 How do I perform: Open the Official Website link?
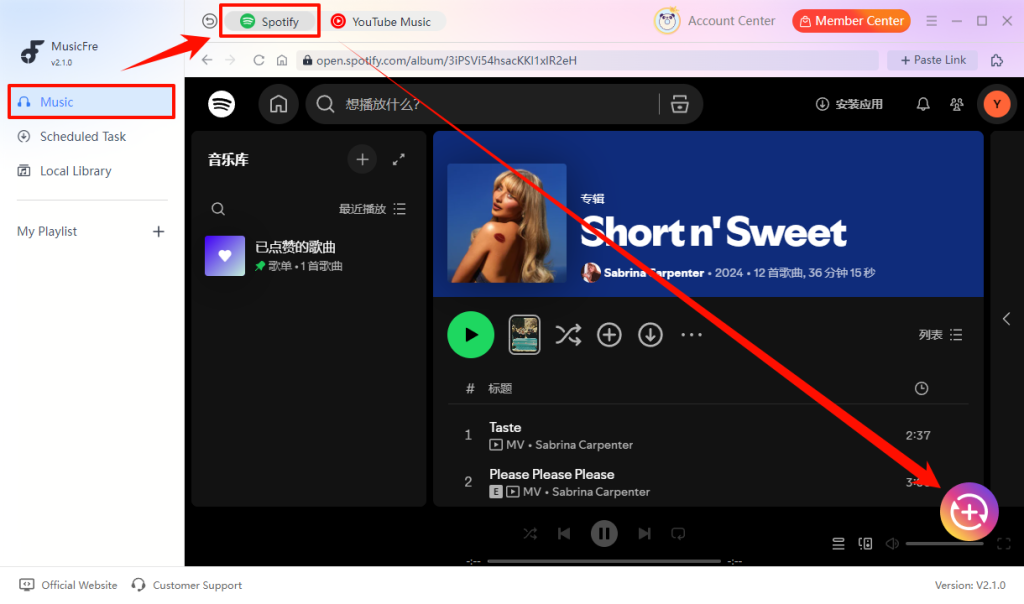[x=69, y=585]
